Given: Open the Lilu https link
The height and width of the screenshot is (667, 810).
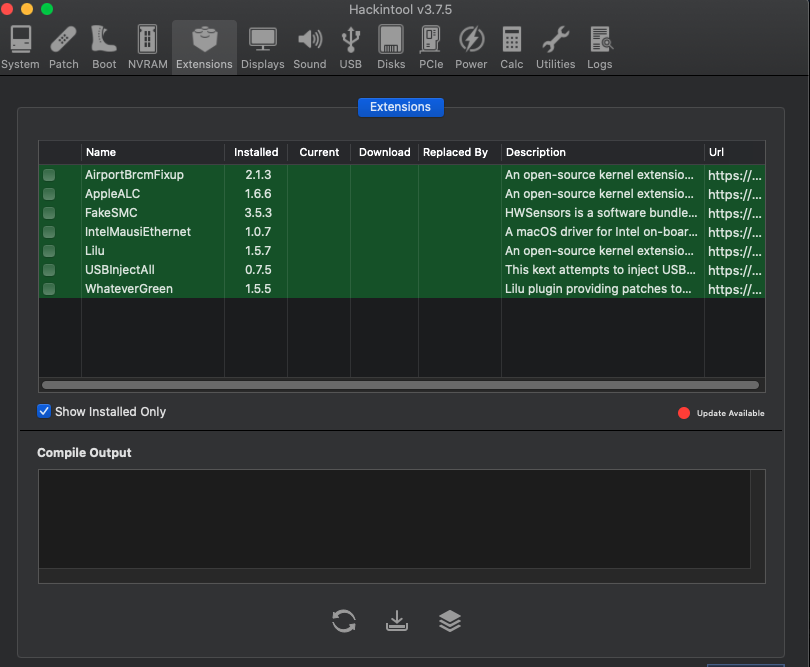Looking at the screenshot, I should [x=735, y=251].
